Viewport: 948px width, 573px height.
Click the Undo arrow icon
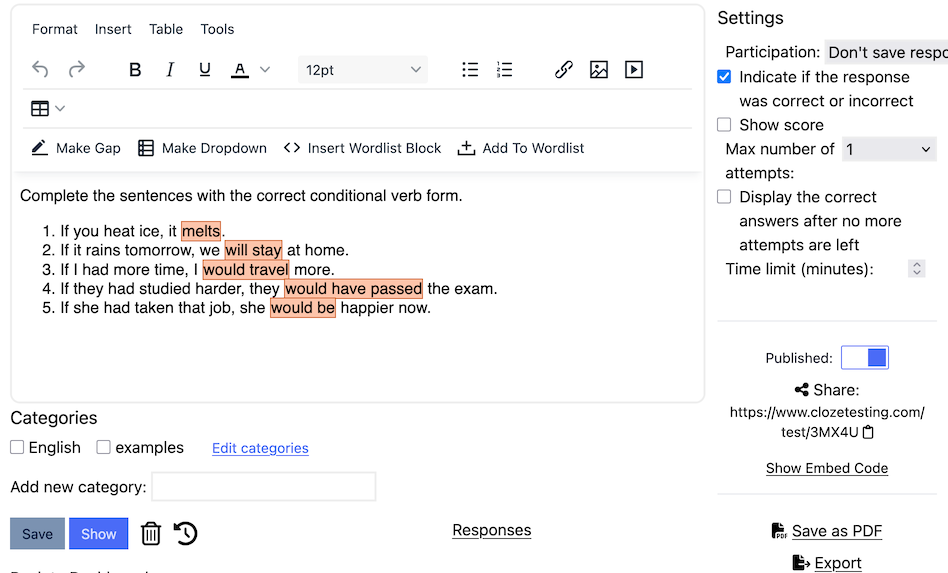click(x=40, y=70)
